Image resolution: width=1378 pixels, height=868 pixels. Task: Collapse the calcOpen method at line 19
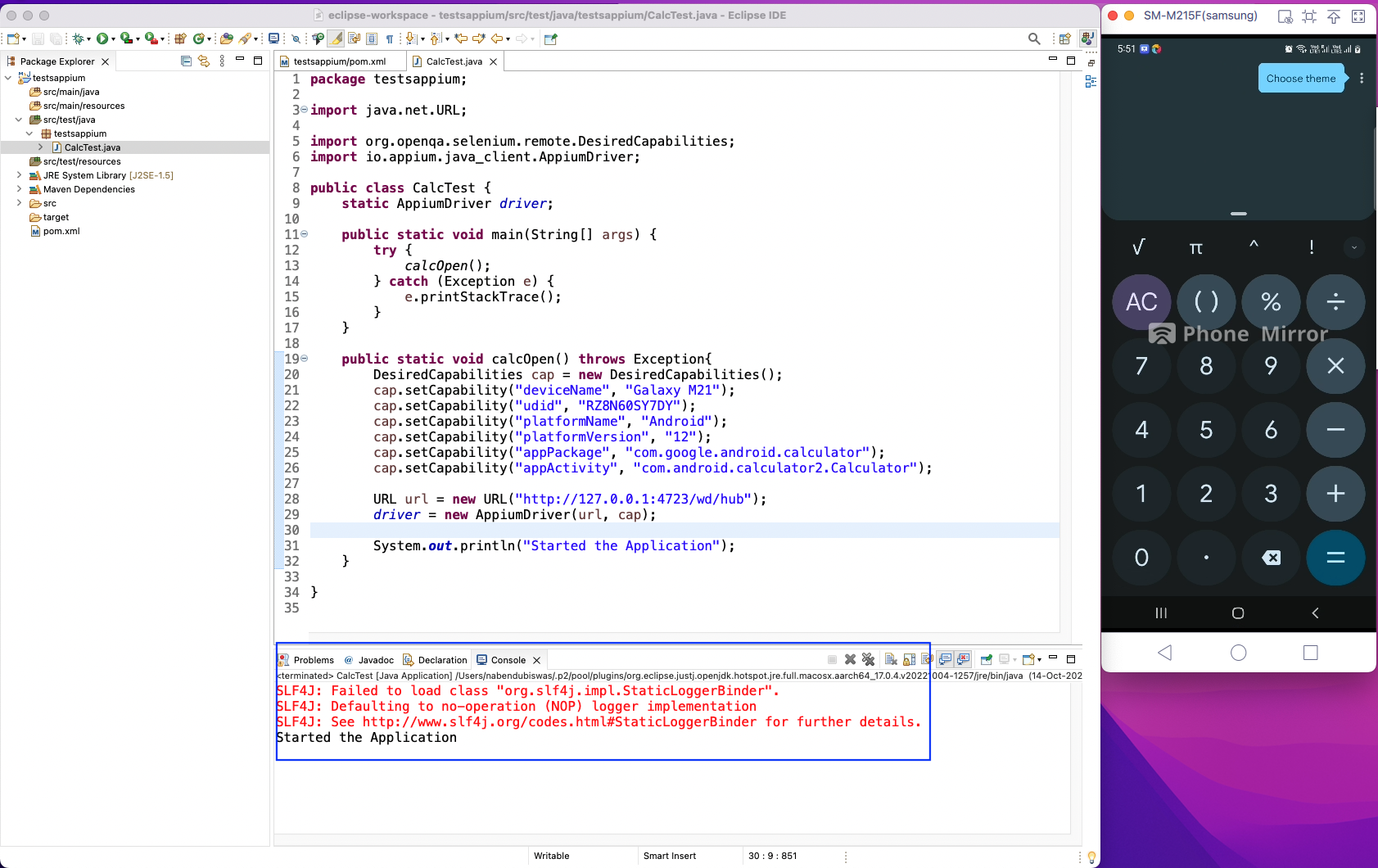(304, 359)
